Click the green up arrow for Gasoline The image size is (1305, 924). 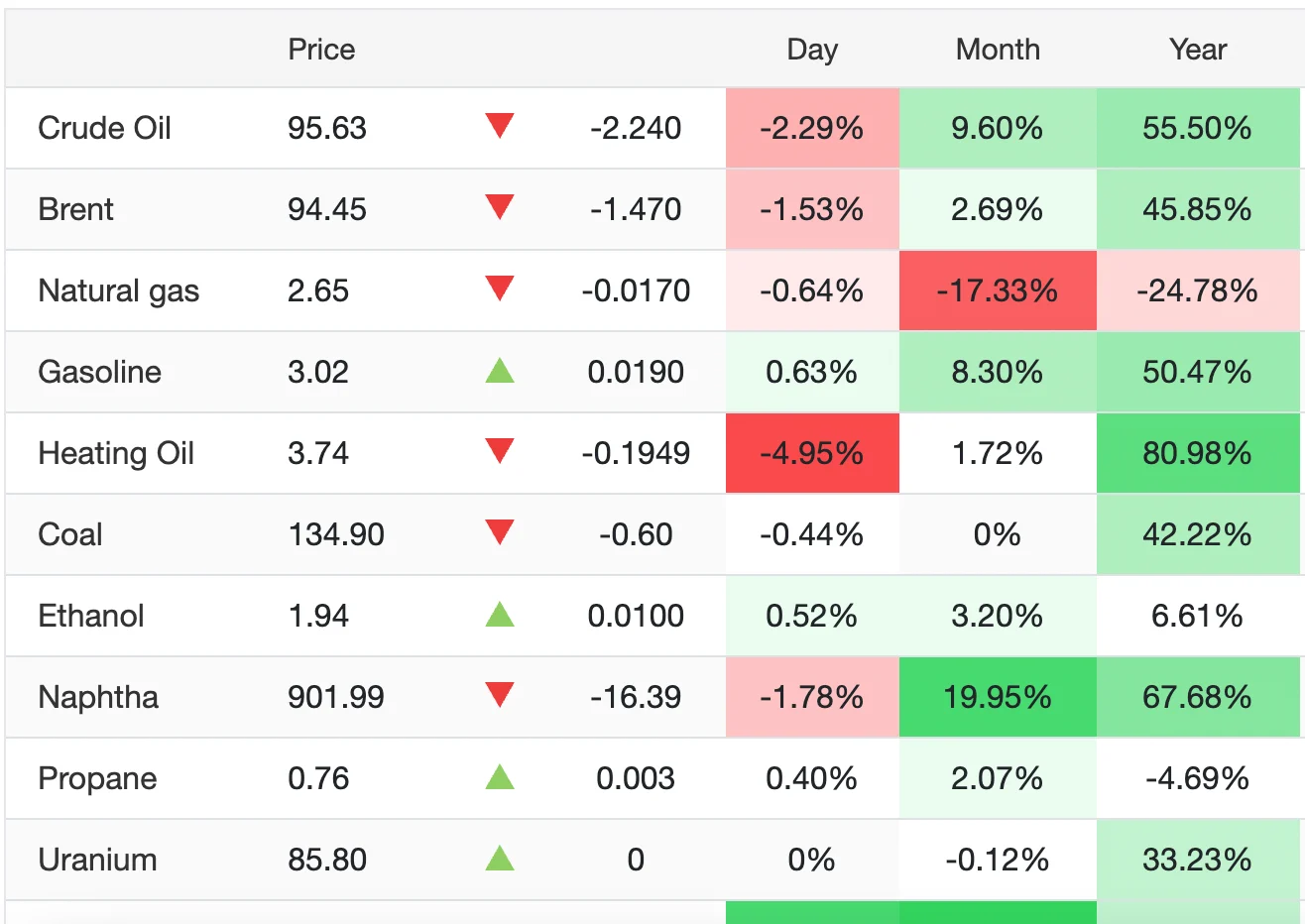tap(500, 372)
